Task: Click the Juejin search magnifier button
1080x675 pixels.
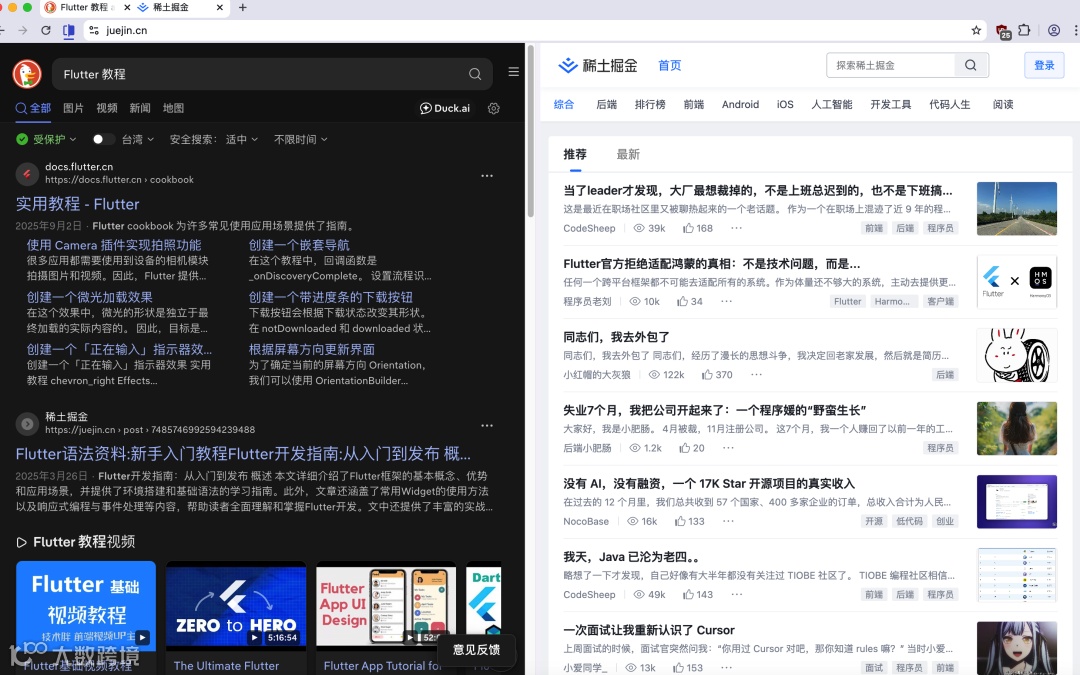Action: [971, 65]
